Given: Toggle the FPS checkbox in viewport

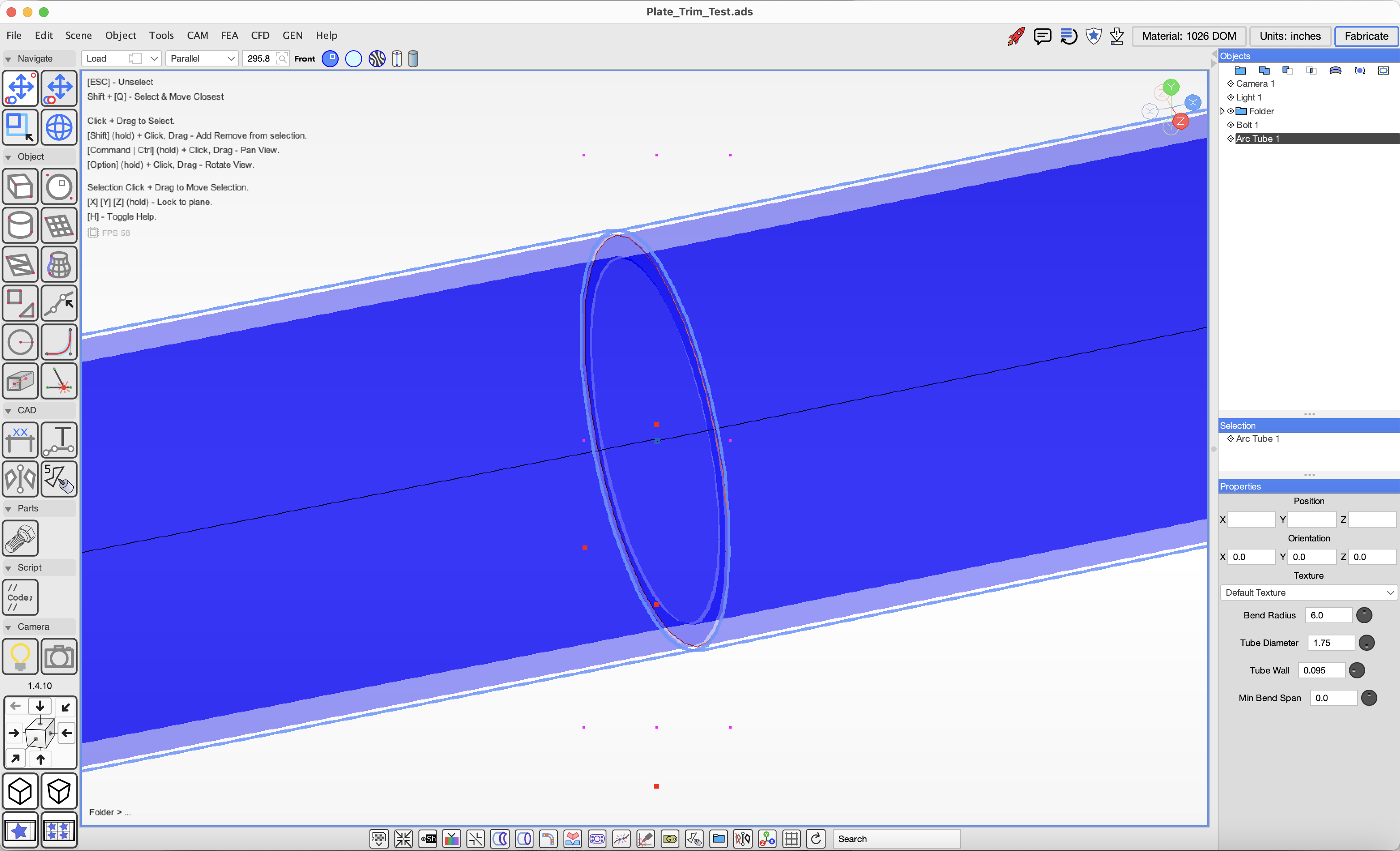Looking at the screenshot, I should click(93, 233).
